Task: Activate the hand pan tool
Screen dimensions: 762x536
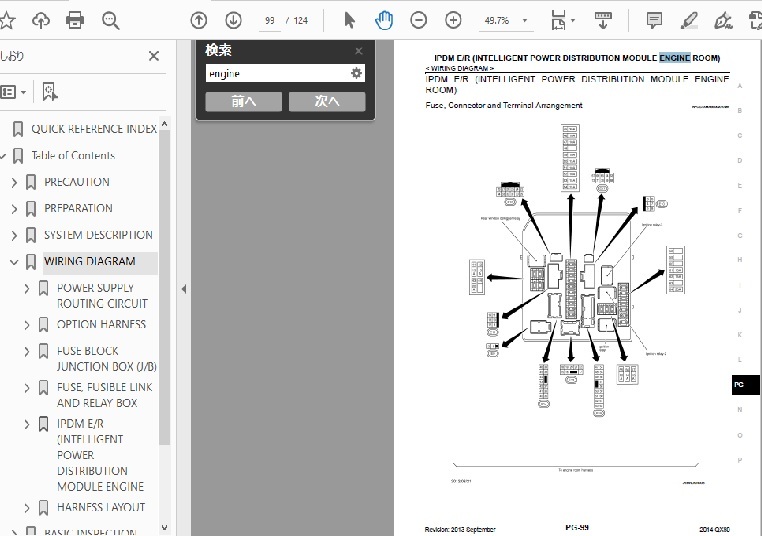Action: click(x=384, y=20)
